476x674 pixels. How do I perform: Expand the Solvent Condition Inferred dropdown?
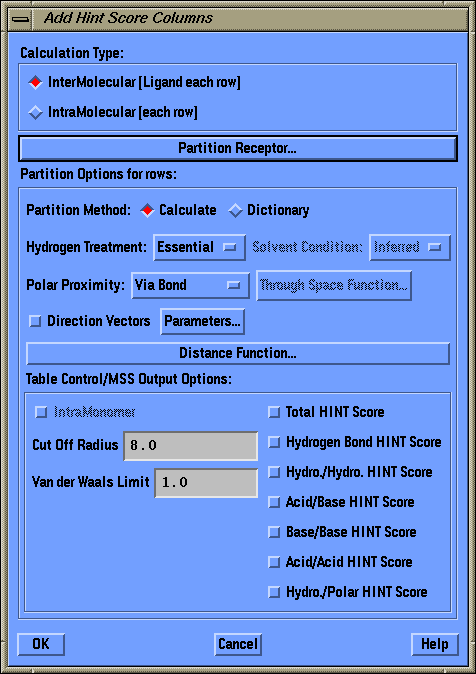click(410, 248)
